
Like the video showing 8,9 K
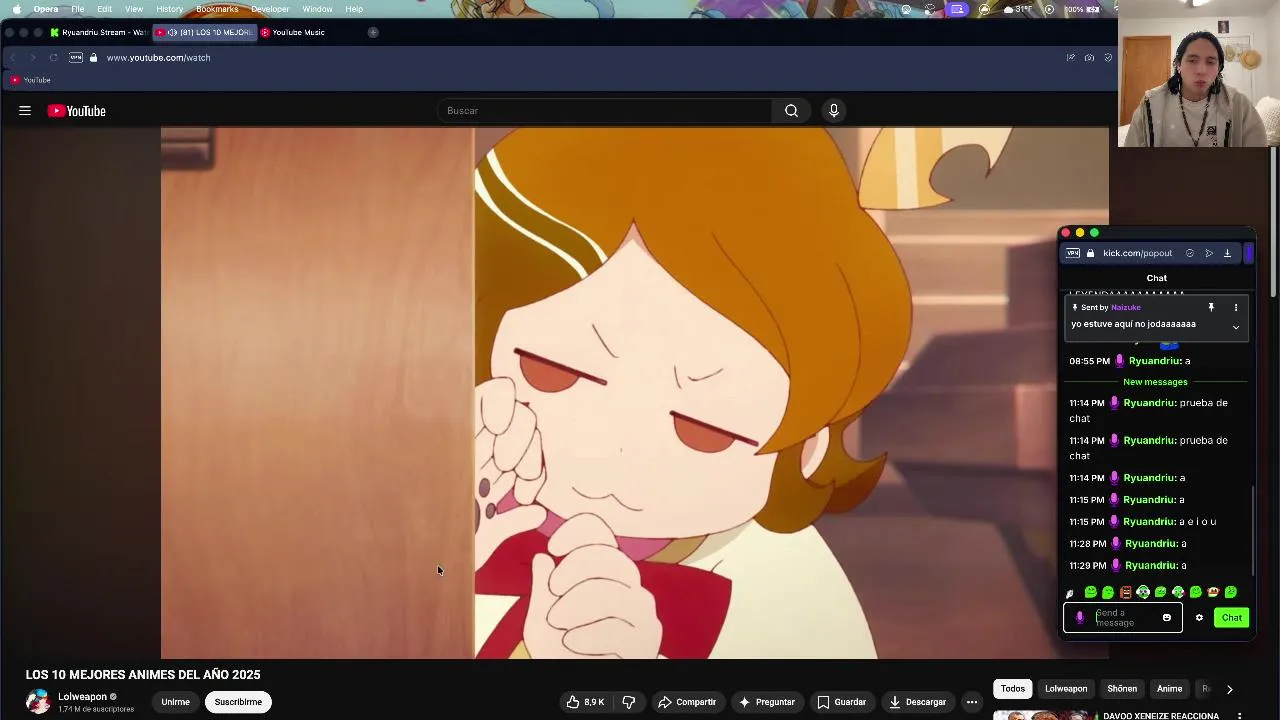585,702
